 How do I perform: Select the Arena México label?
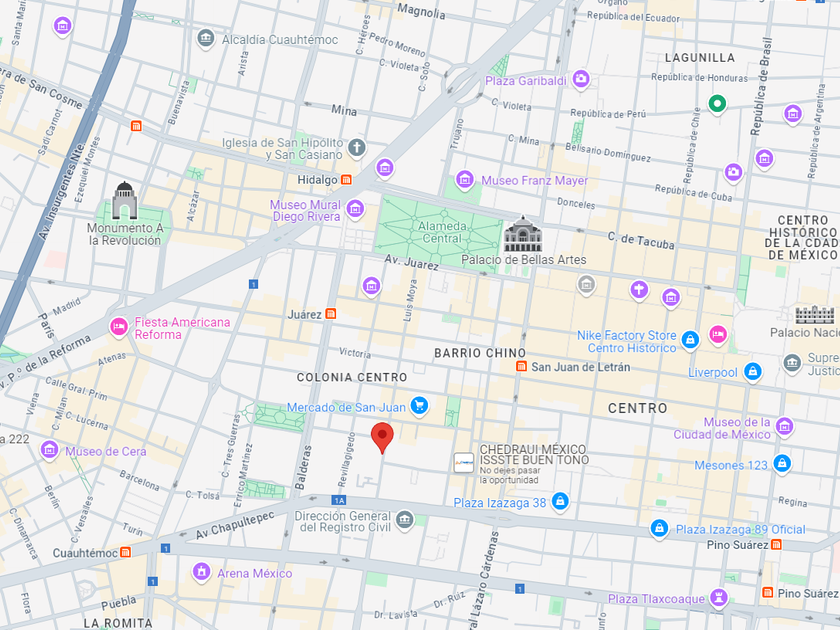click(254, 573)
